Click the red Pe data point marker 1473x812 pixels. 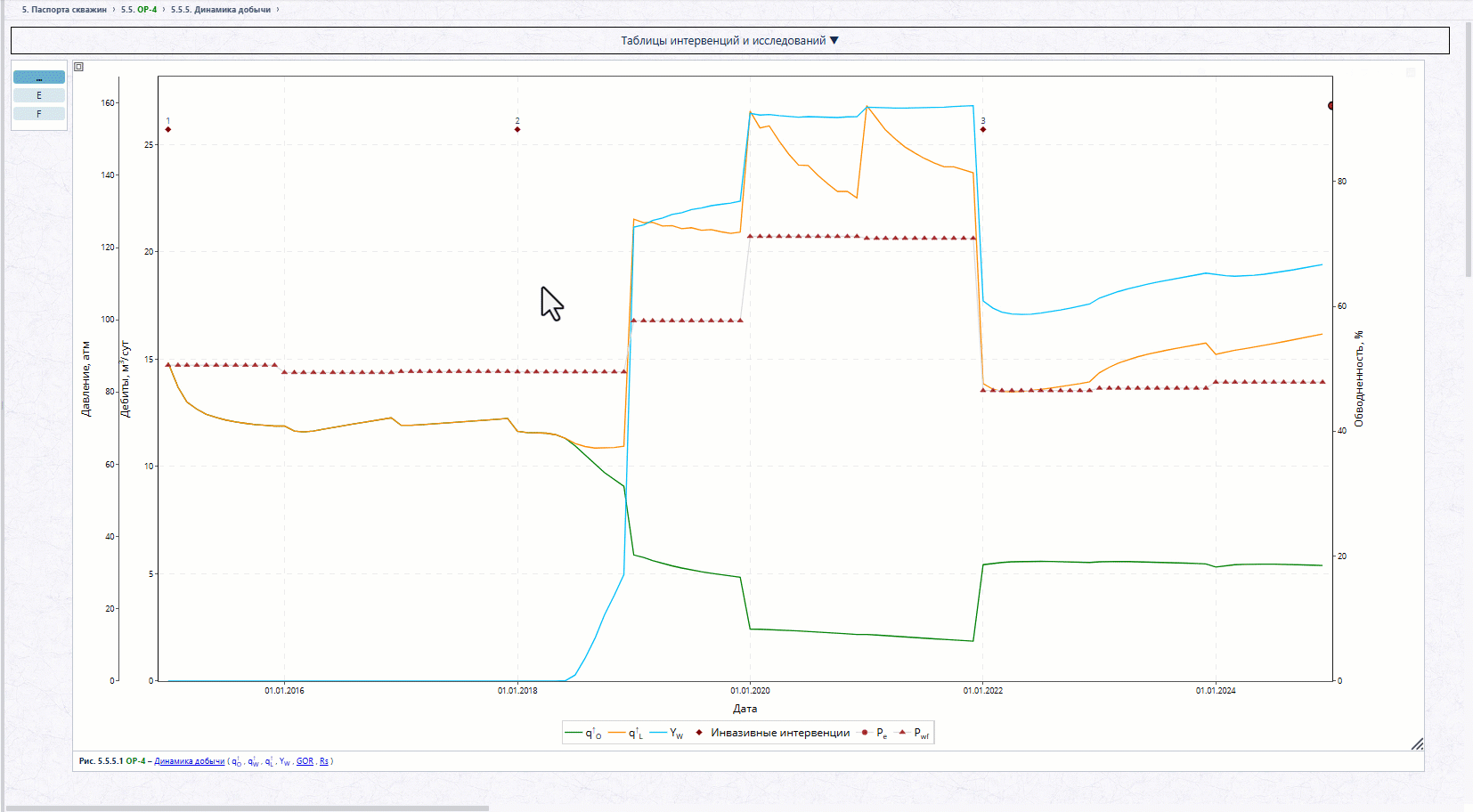pyautogui.click(x=1331, y=105)
